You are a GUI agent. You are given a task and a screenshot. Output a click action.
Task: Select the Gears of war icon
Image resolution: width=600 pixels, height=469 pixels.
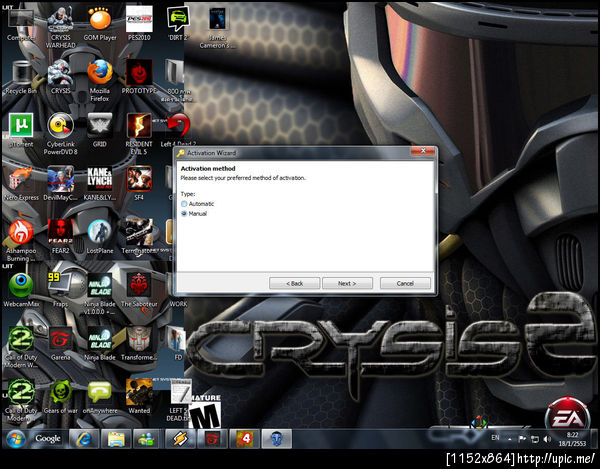tap(60, 397)
